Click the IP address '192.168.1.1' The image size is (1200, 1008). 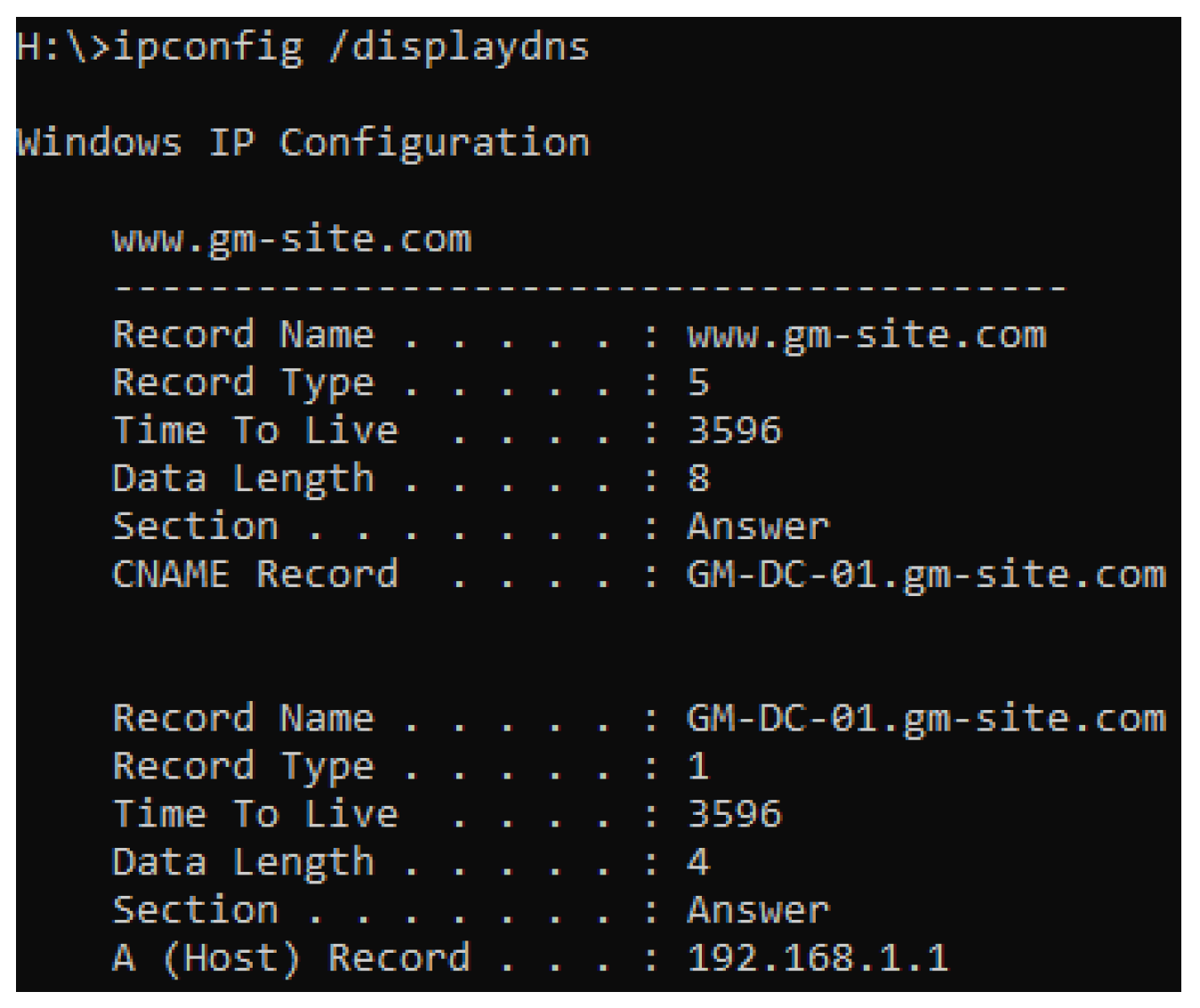coord(817,958)
